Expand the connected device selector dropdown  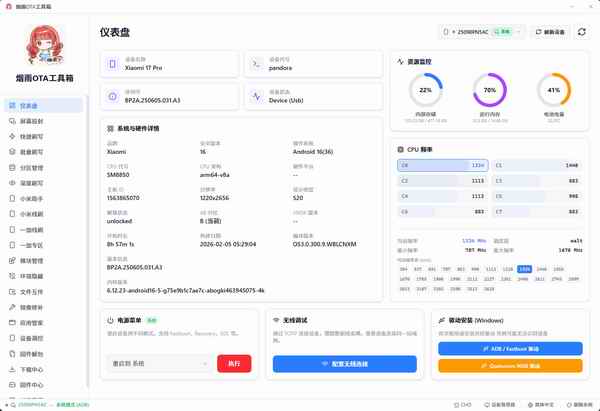(482, 32)
